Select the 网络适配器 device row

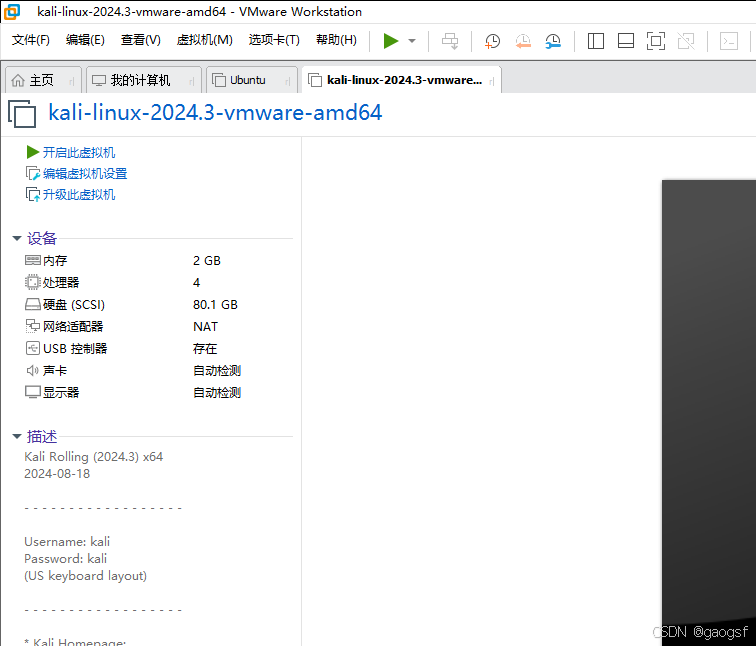(x=158, y=327)
